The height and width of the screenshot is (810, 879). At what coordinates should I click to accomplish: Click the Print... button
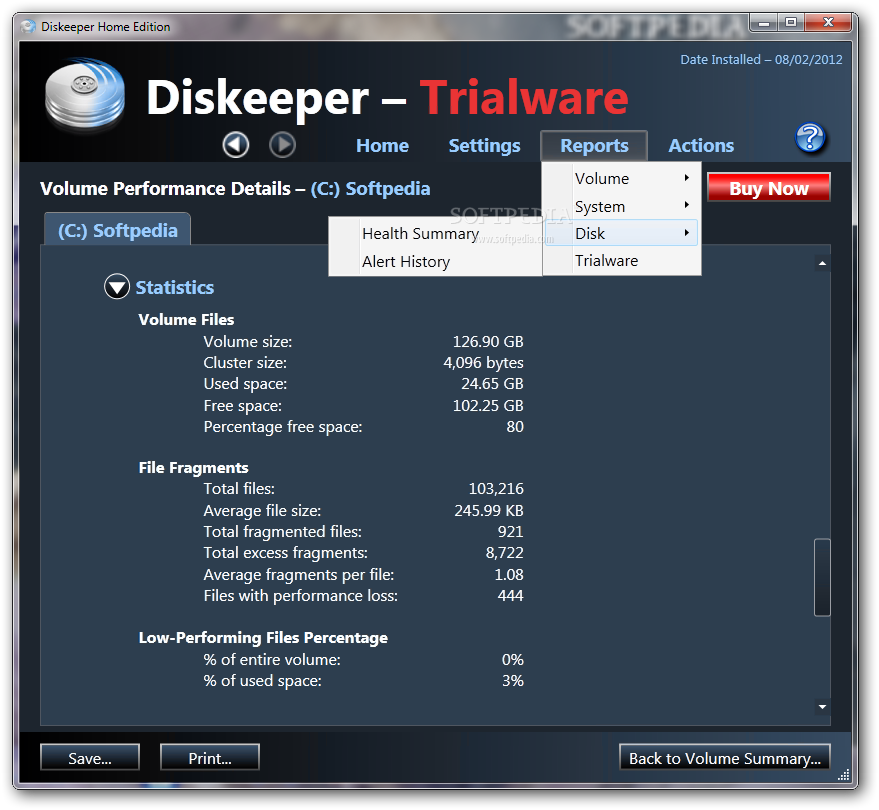pos(210,758)
